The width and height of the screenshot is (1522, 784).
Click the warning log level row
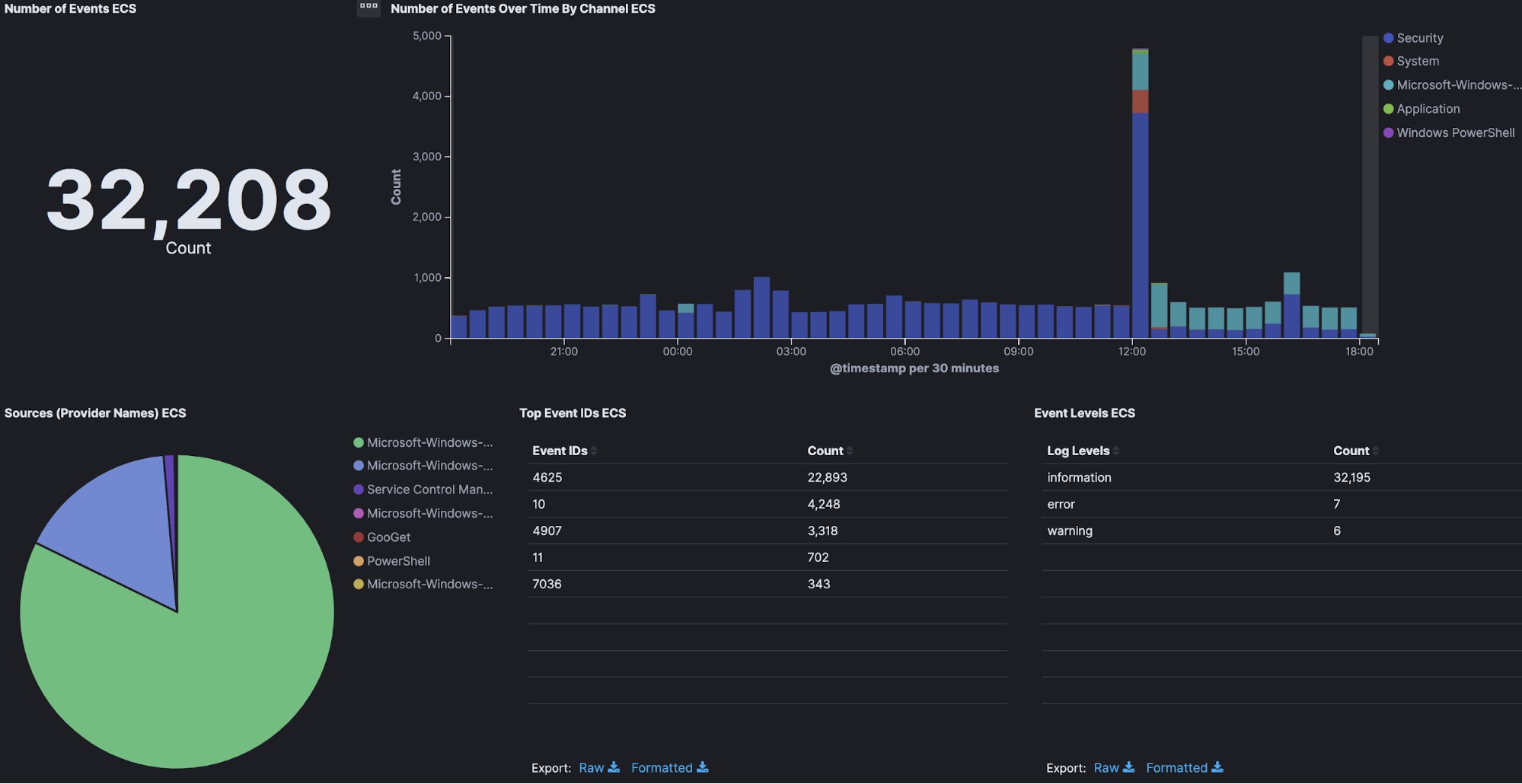click(x=1281, y=531)
